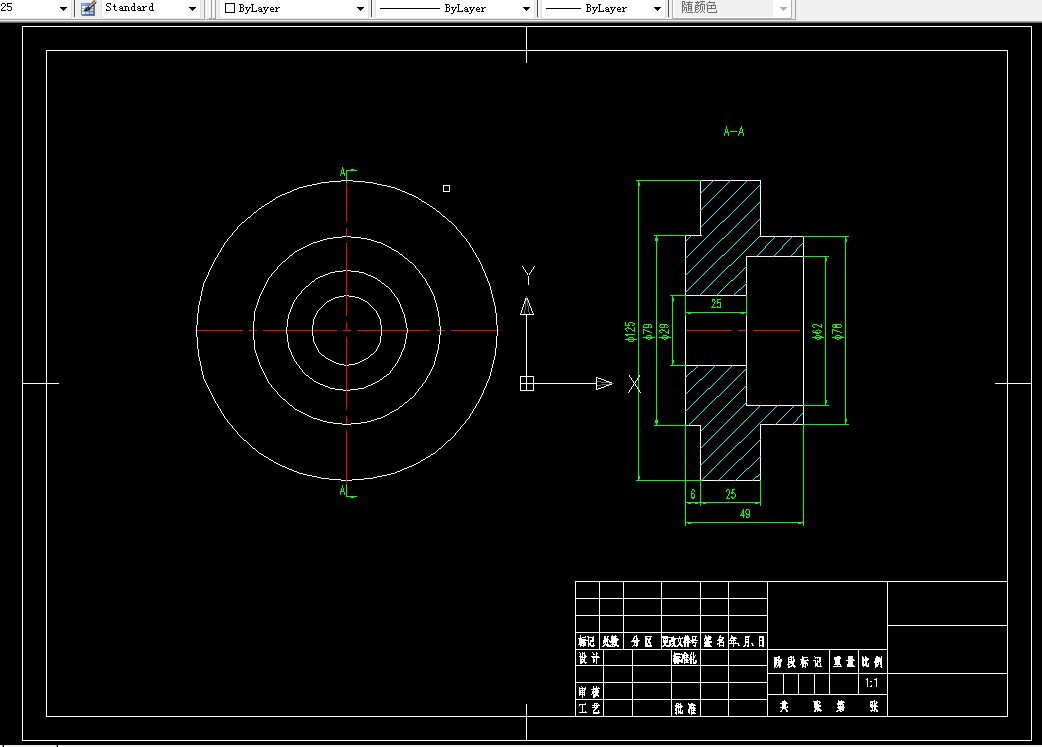The width and height of the screenshot is (1042, 747).
Task: Click the 批准 cell in title block
Action: tap(685, 708)
